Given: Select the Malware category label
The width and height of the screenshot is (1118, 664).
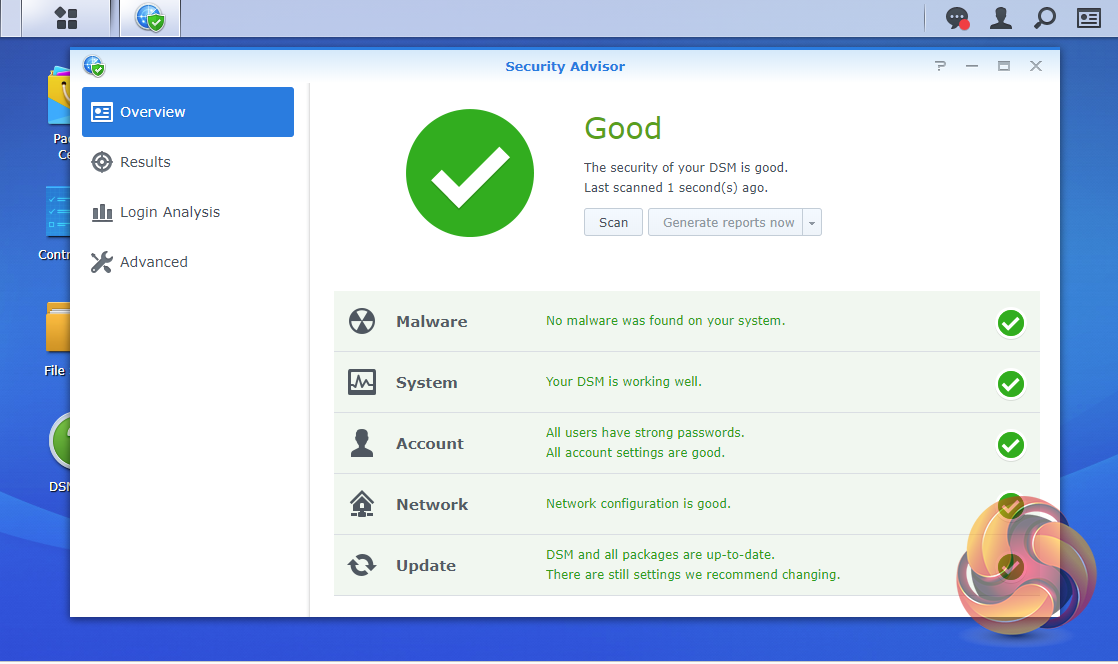Looking at the screenshot, I should tap(431, 322).
